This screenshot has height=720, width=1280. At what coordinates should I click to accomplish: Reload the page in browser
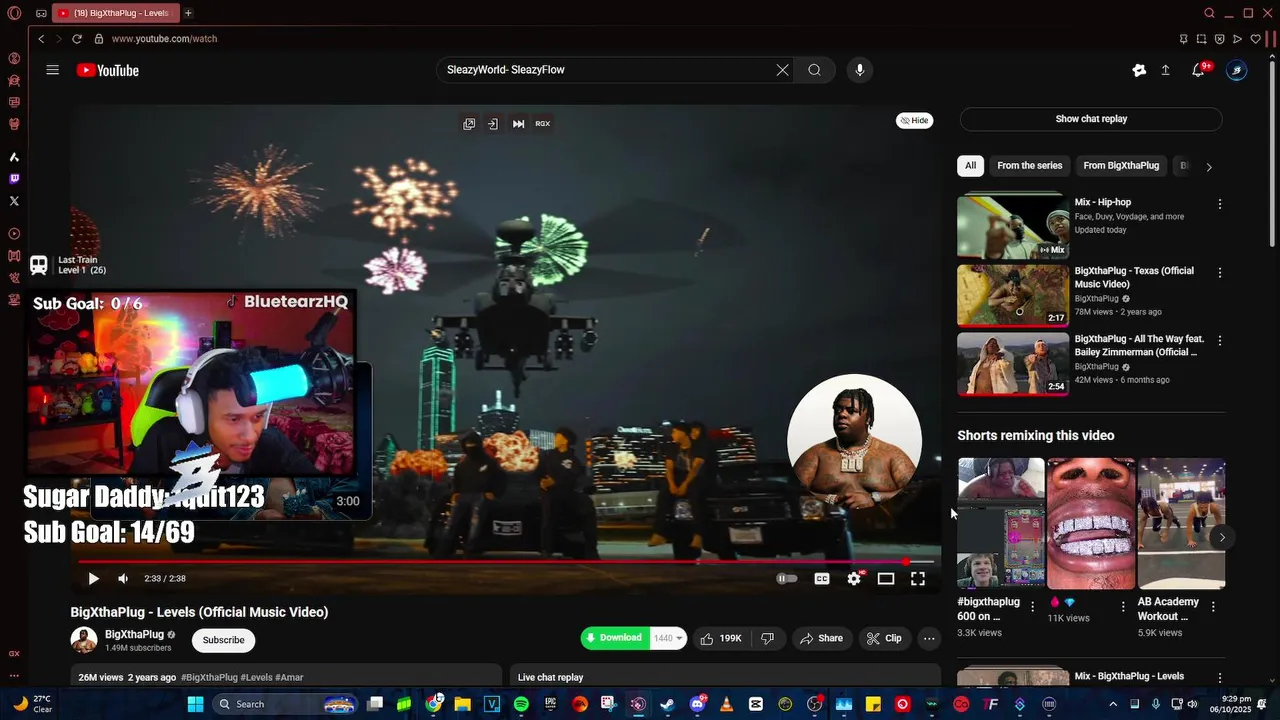point(77,39)
